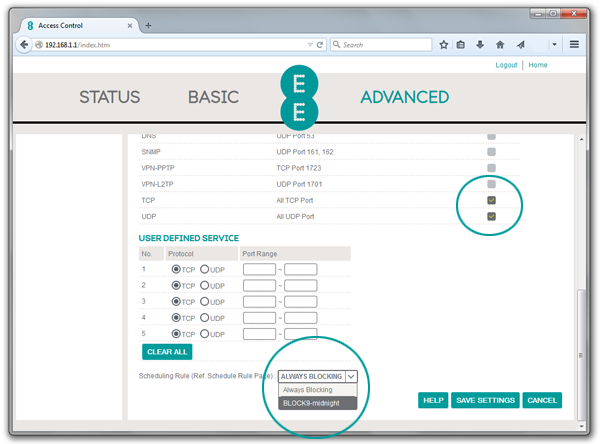
Task: Click end port field of row 5
Action: click(x=301, y=334)
